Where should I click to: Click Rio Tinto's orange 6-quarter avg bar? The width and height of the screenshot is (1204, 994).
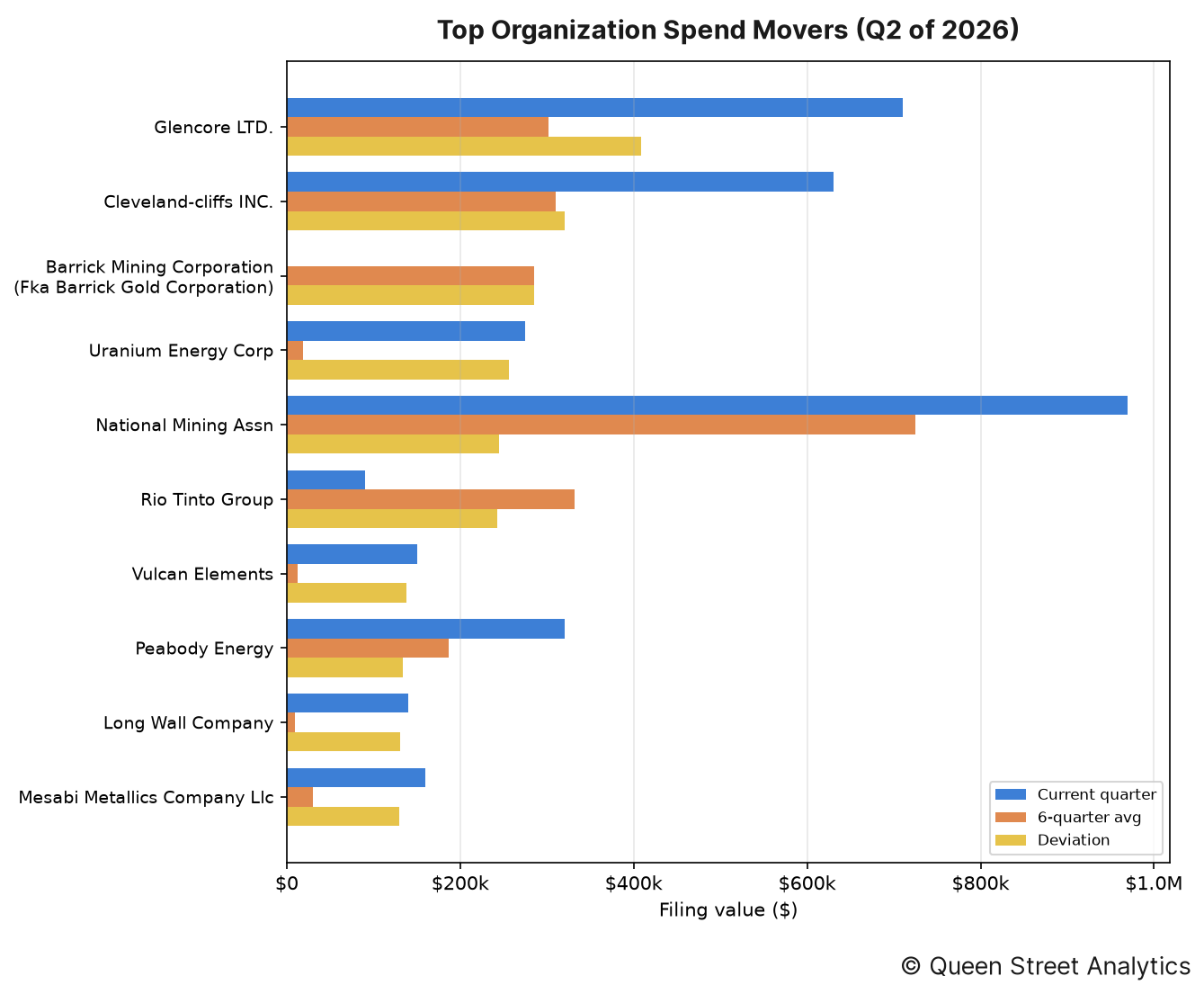431,499
